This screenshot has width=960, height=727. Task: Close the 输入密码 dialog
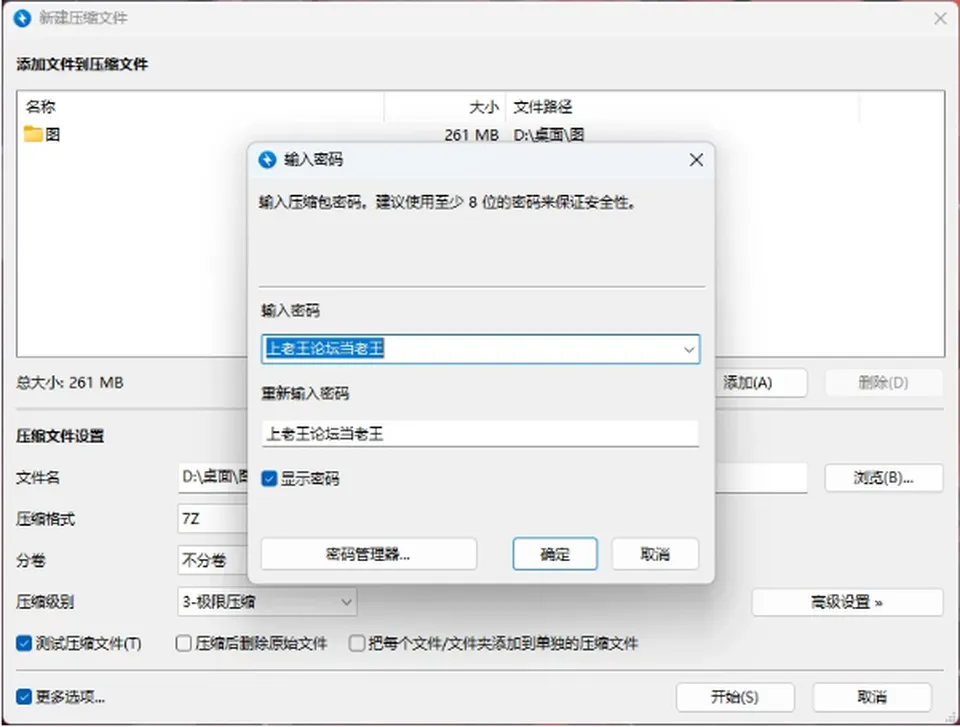click(696, 160)
